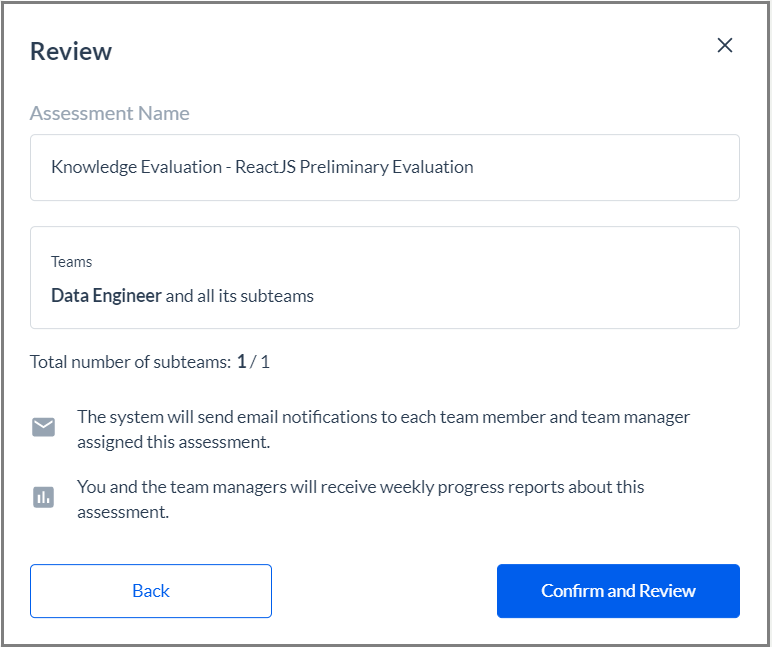The height and width of the screenshot is (647, 772).
Task: Click 'assigned this assessment.' line
Action: pos(174,442)
